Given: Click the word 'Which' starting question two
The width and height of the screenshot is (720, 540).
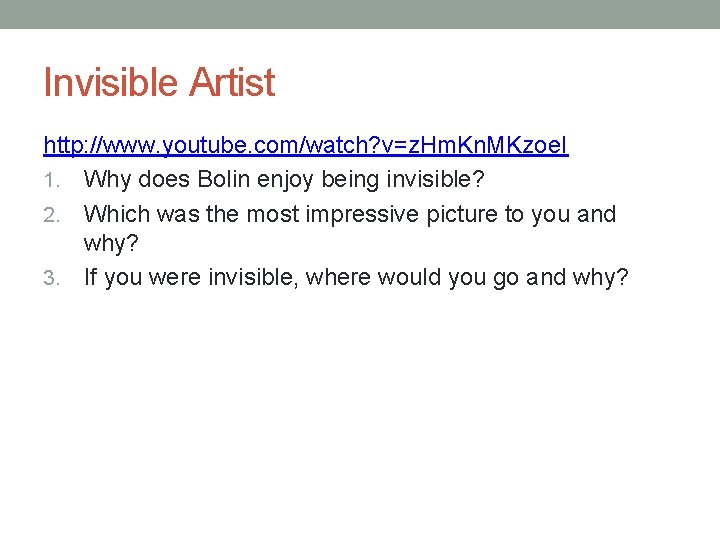Looking at the screenshot, I should (x=117, y=214).
